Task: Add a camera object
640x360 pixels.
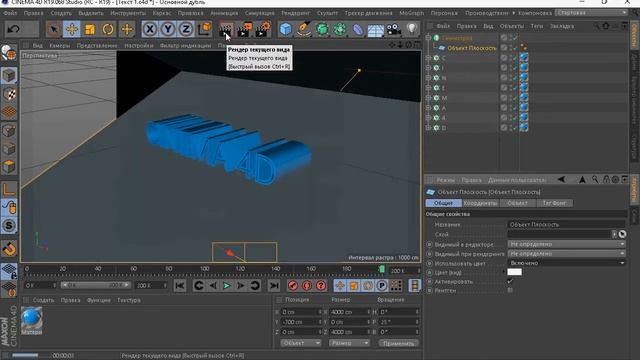Action: pyautogui.click(x=393, y=29)
